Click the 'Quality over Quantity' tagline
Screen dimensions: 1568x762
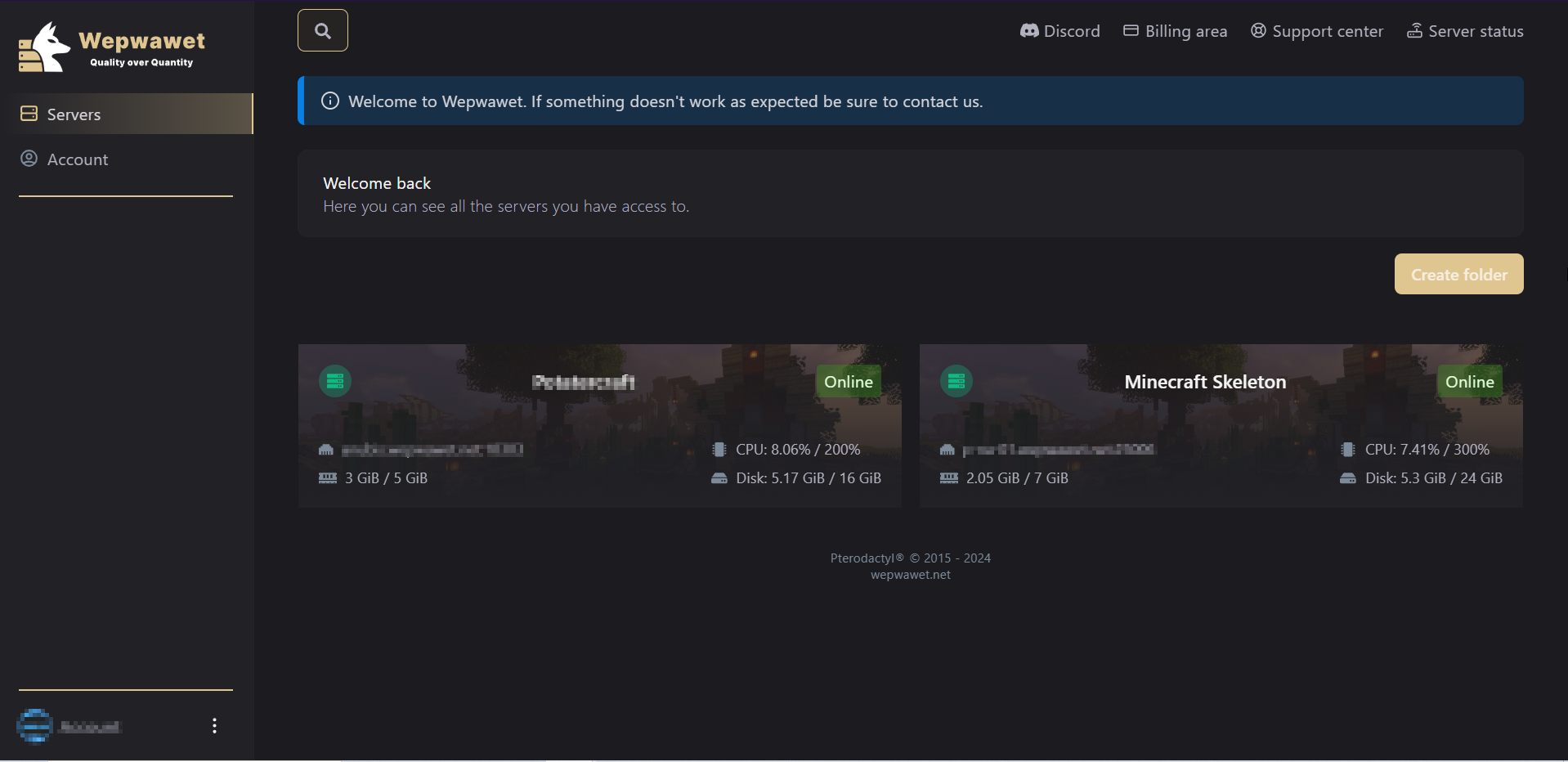141,62
